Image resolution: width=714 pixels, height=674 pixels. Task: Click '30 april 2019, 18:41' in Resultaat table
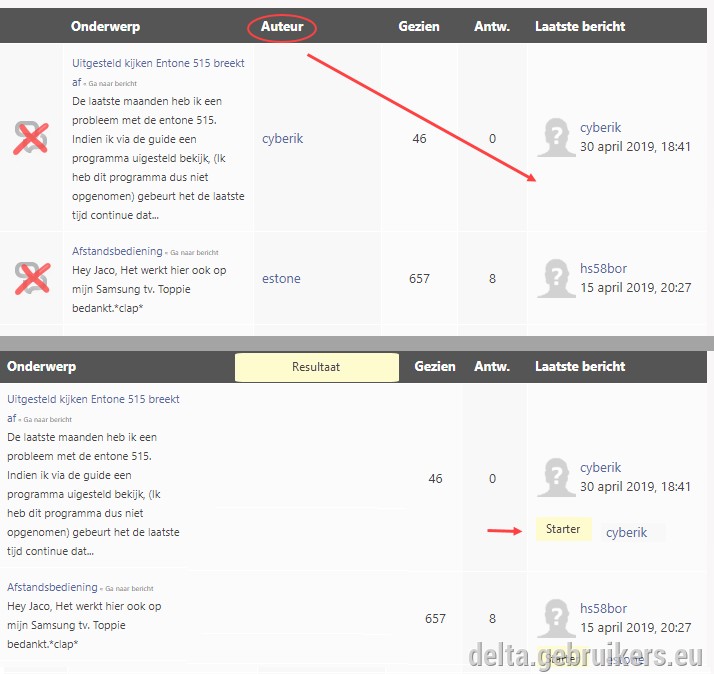635,486
